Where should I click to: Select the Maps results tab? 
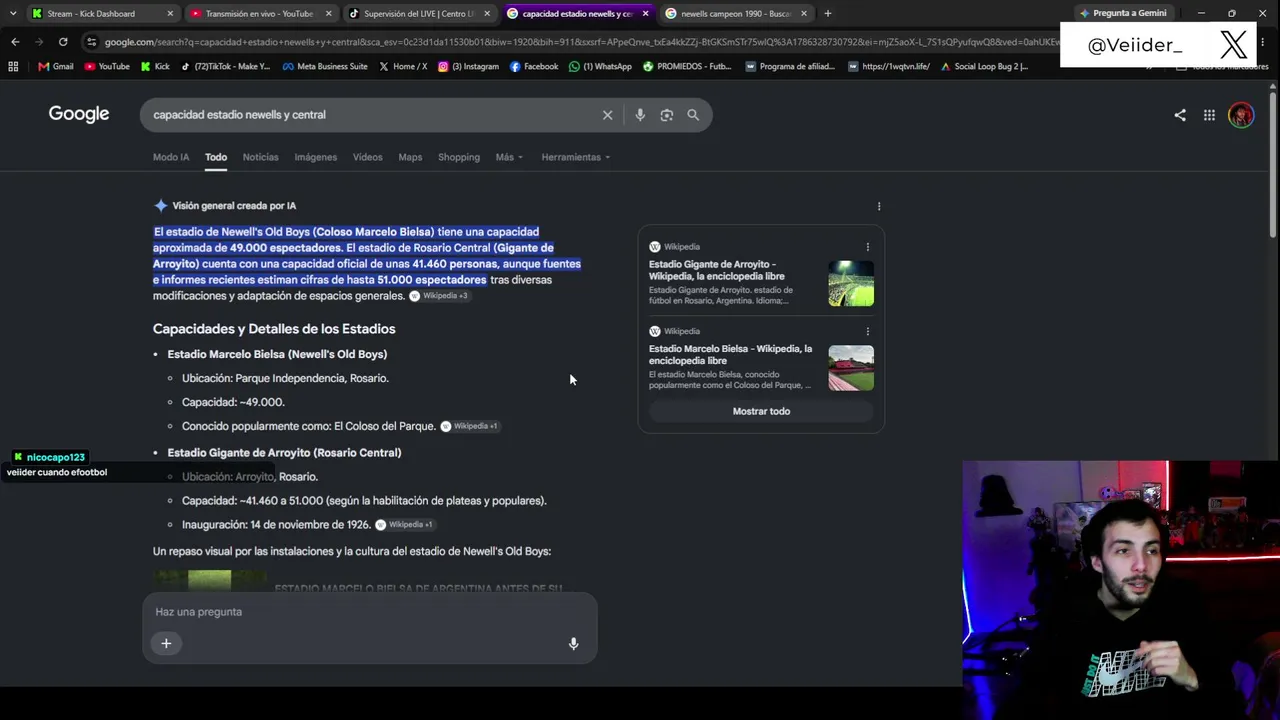click(410, 157)
